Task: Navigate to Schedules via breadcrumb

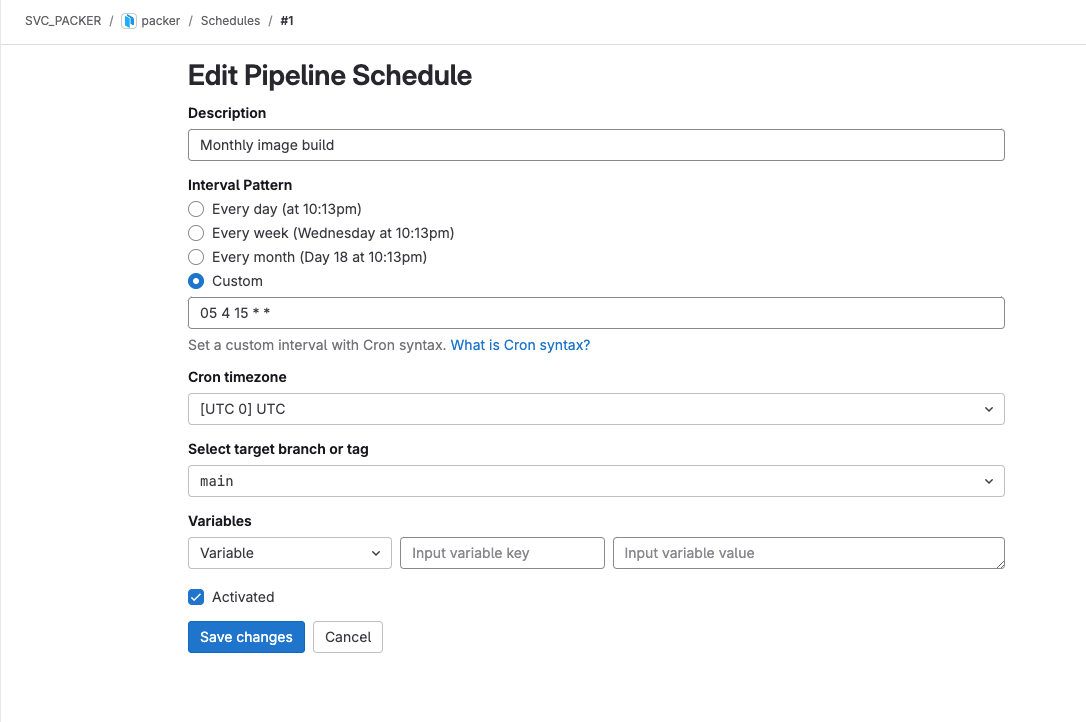Action: coord(230,20)
